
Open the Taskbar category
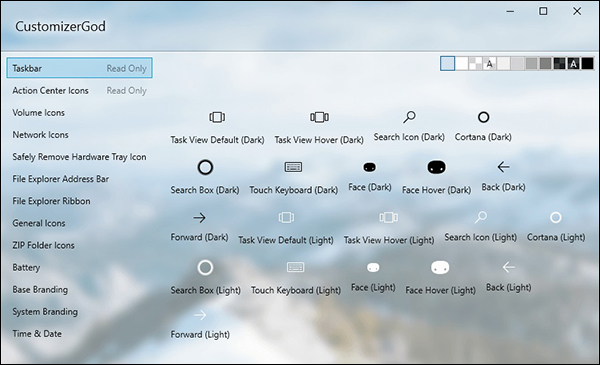(80, 68)
